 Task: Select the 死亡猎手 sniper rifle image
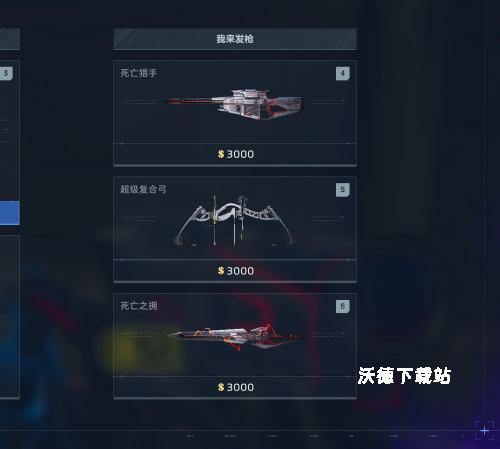pos(235,104)
